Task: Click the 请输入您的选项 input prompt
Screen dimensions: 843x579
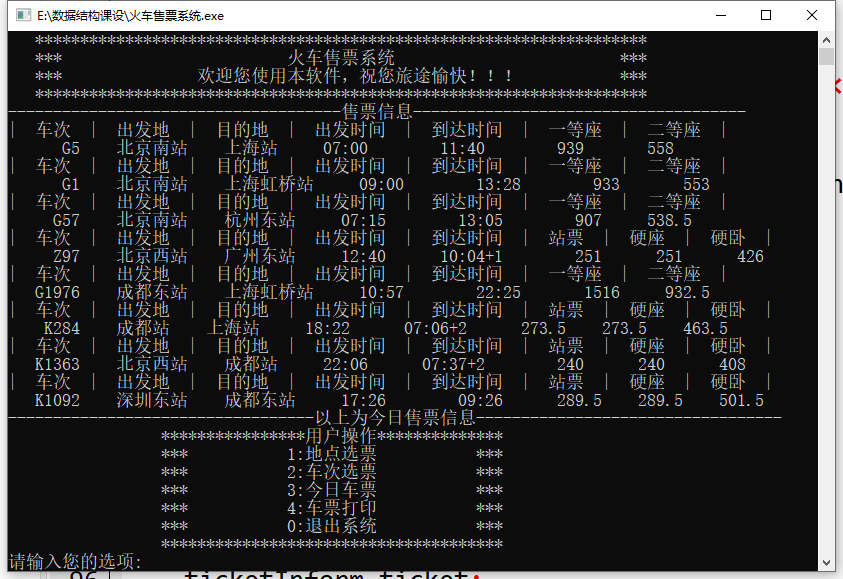Action: click(75, 562)
